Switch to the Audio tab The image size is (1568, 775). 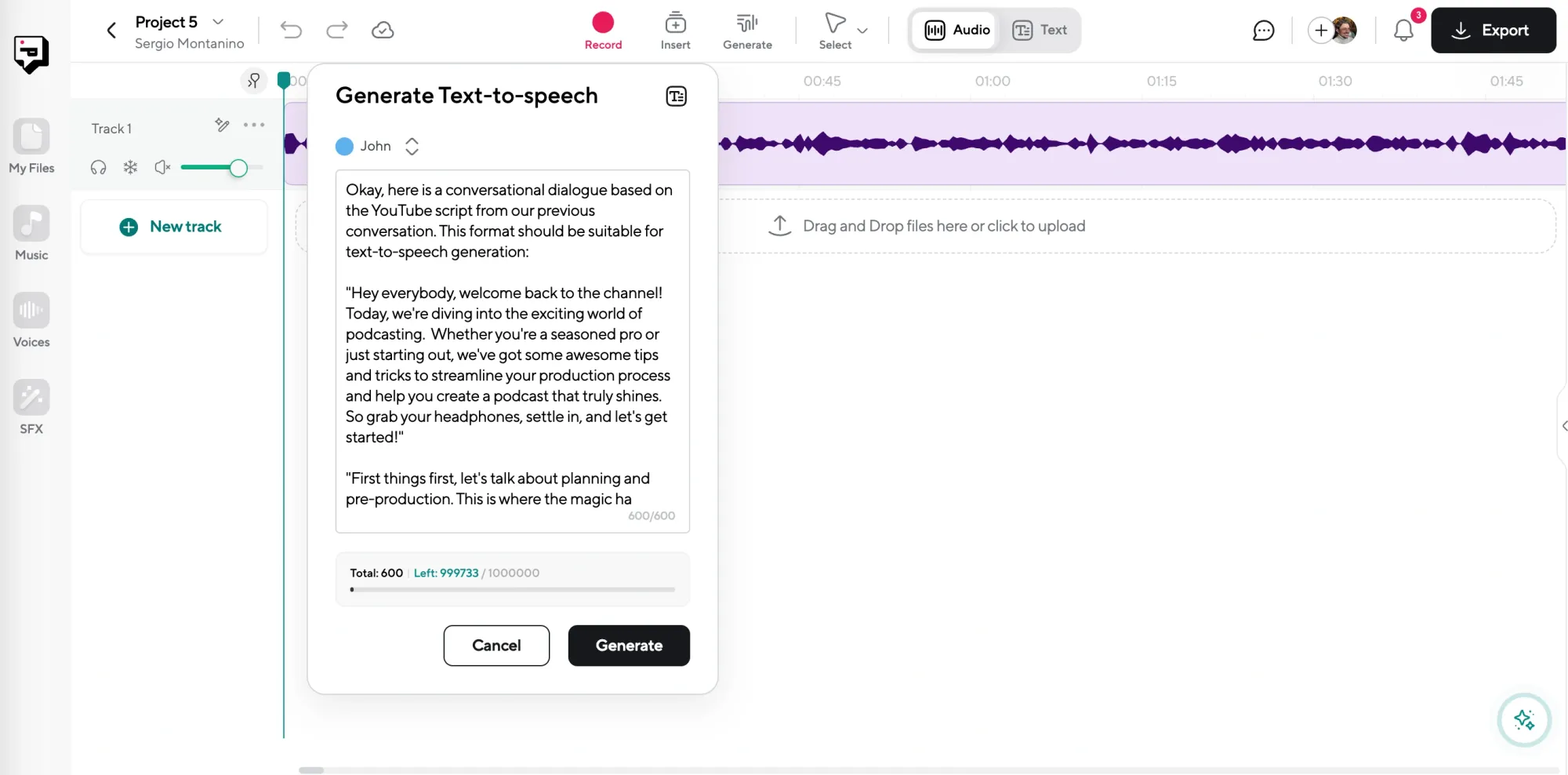point(956,31)
